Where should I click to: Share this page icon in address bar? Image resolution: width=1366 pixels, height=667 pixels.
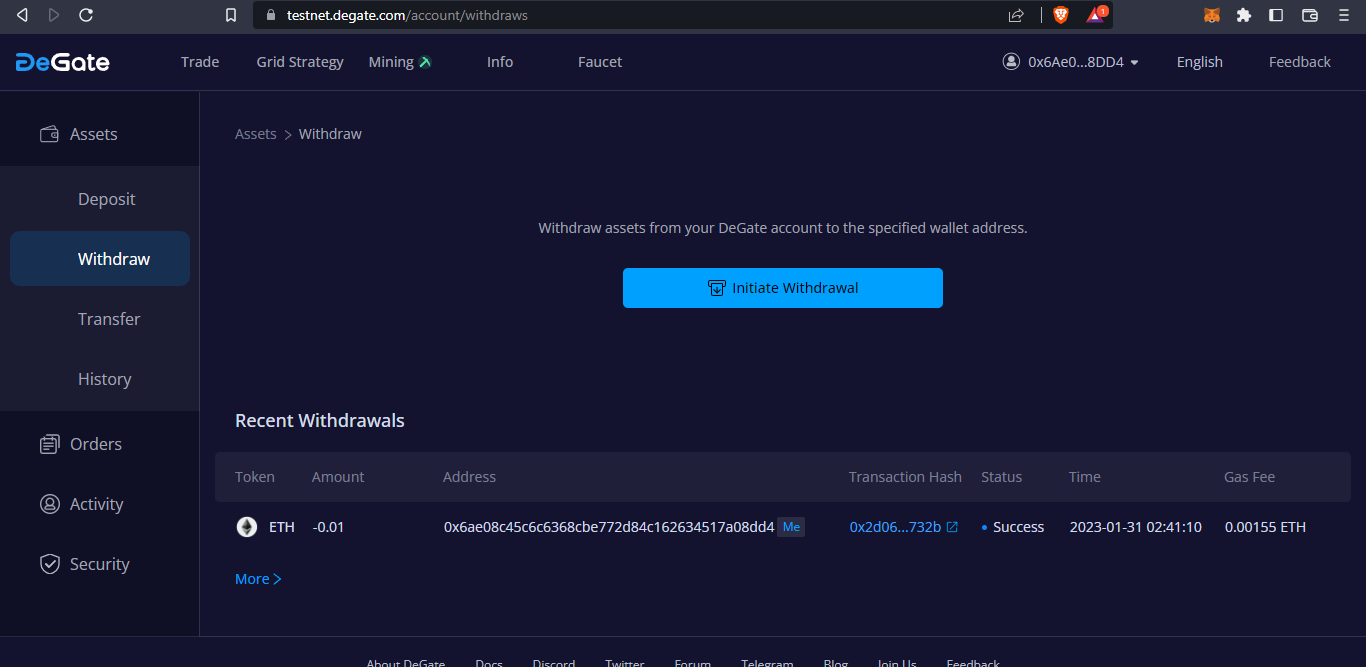pos(1016,15)
